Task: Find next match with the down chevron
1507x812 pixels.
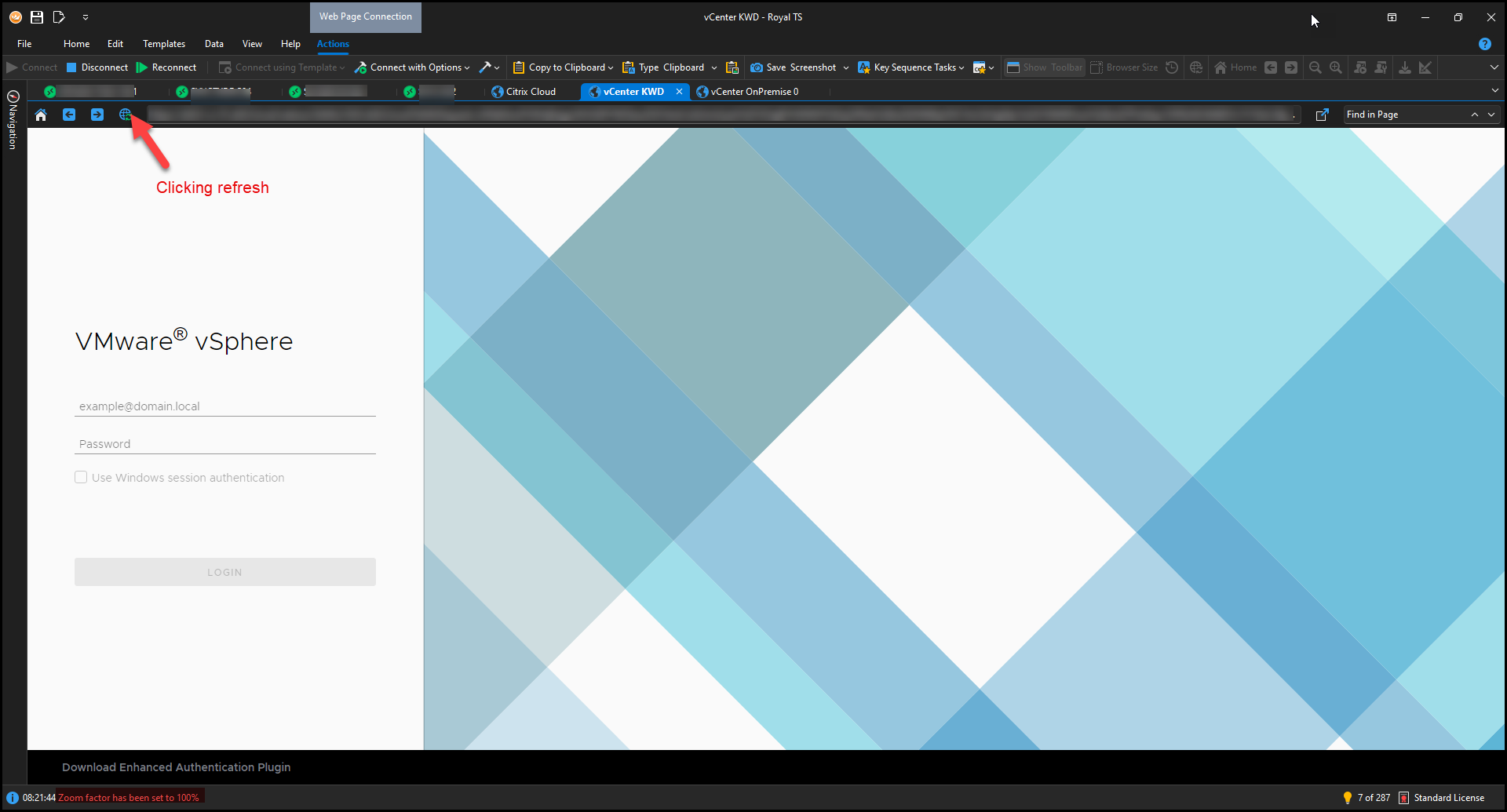Action: (x=1491, y=115)
